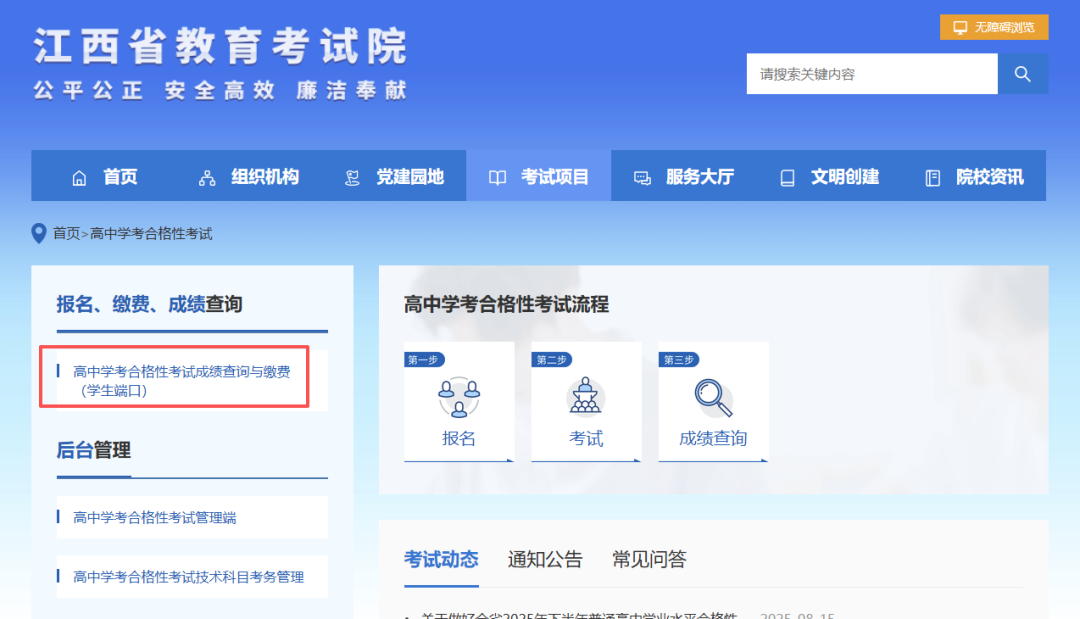
Task: Click the 考试 step two icon
Action: tap(586, 397)
